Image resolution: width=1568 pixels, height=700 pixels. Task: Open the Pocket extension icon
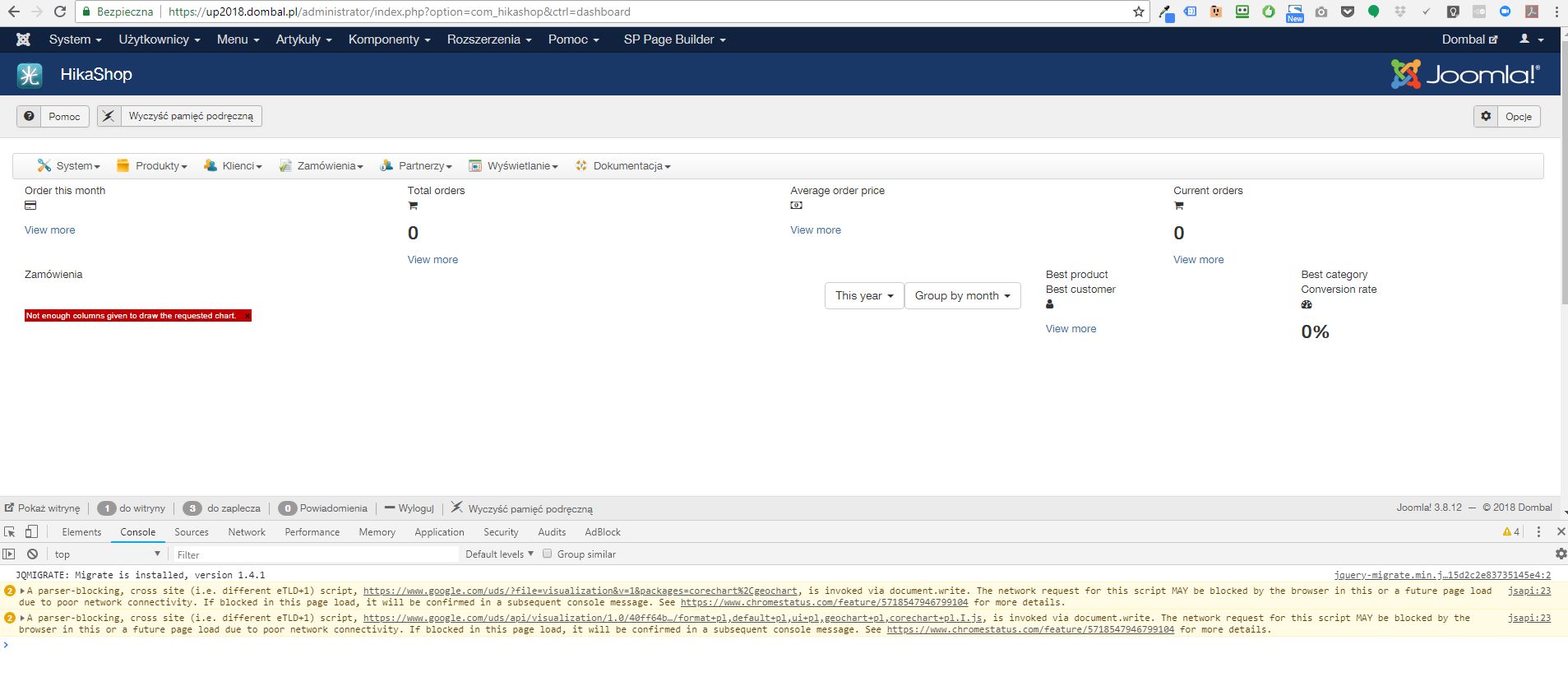point(1348,12)
